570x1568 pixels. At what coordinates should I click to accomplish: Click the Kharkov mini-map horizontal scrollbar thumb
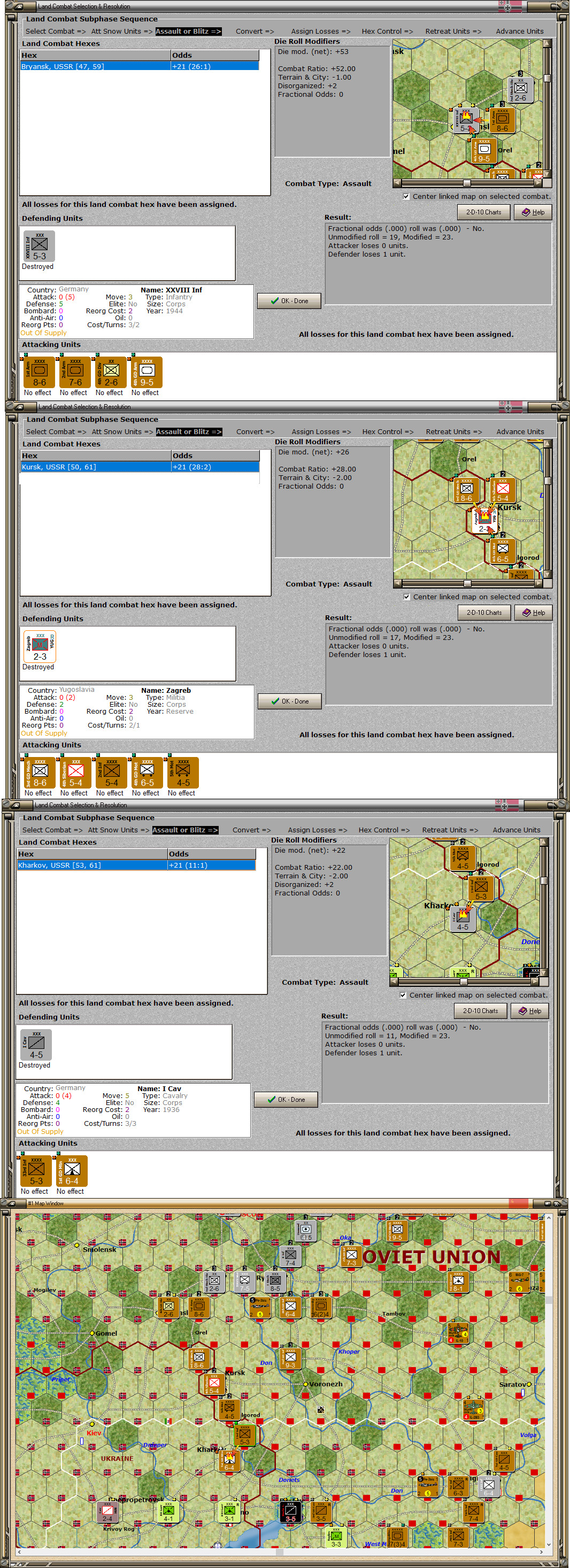pos(464,981)
